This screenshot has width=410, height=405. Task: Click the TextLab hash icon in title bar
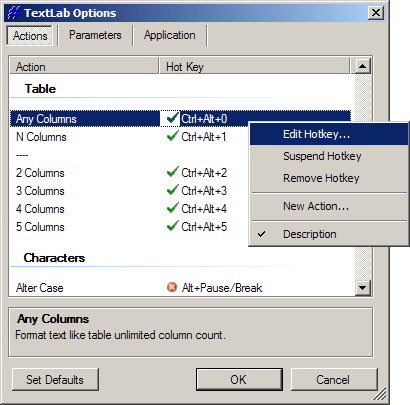14,13
